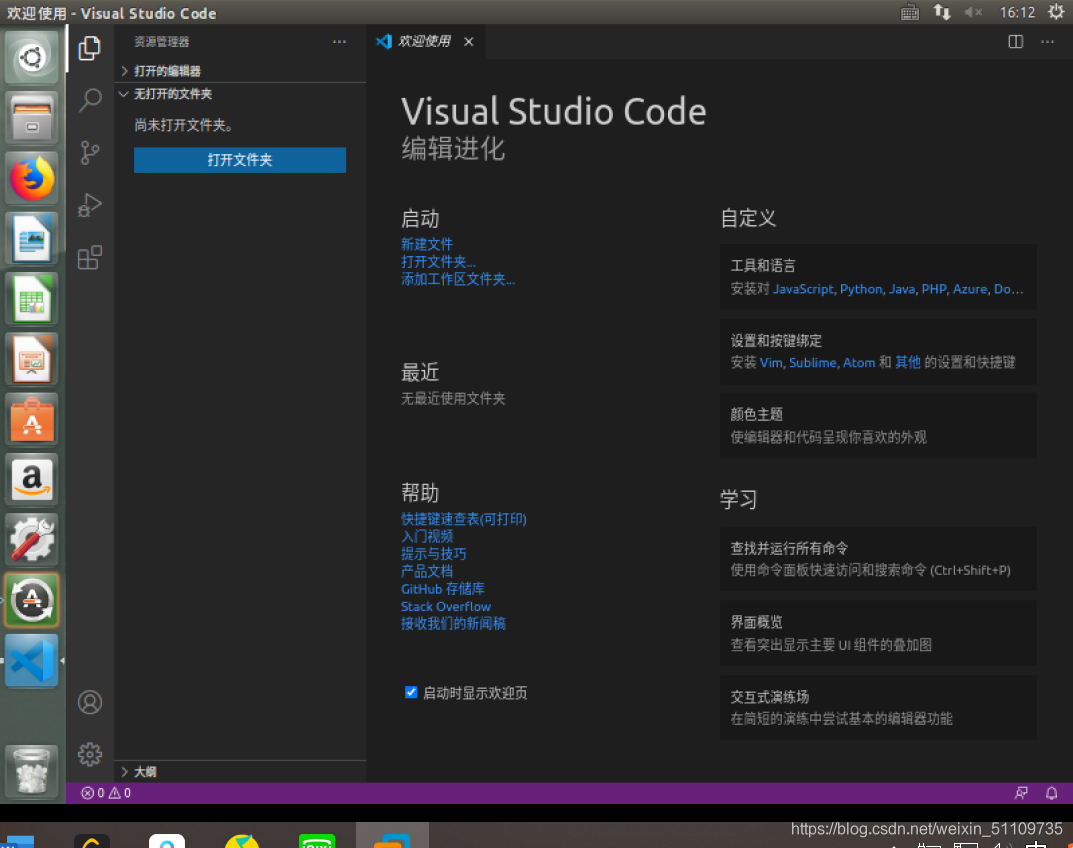
Task: Launch the Files manager from dock
Action: (x=31, y=118)
